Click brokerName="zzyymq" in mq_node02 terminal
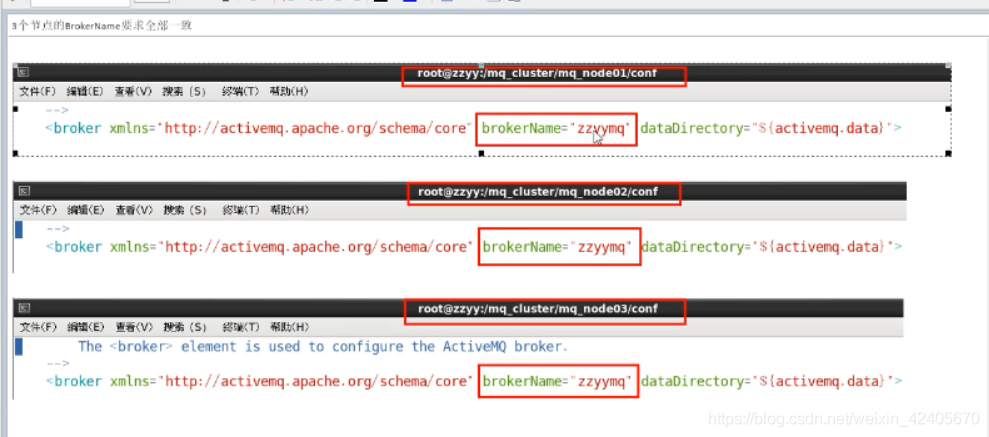 click(x=557, y=247)
